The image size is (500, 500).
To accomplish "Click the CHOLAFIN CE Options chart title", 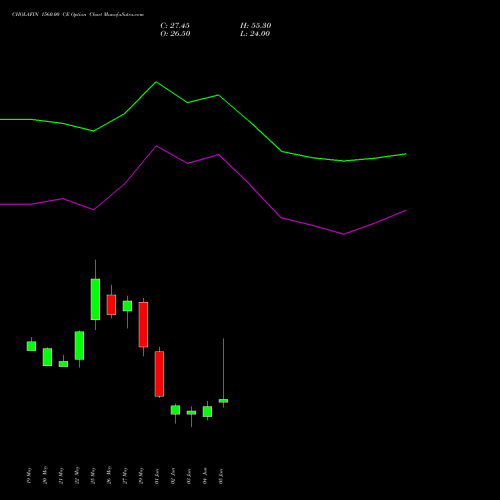I will pyautogui.click(x=78, y=15).
